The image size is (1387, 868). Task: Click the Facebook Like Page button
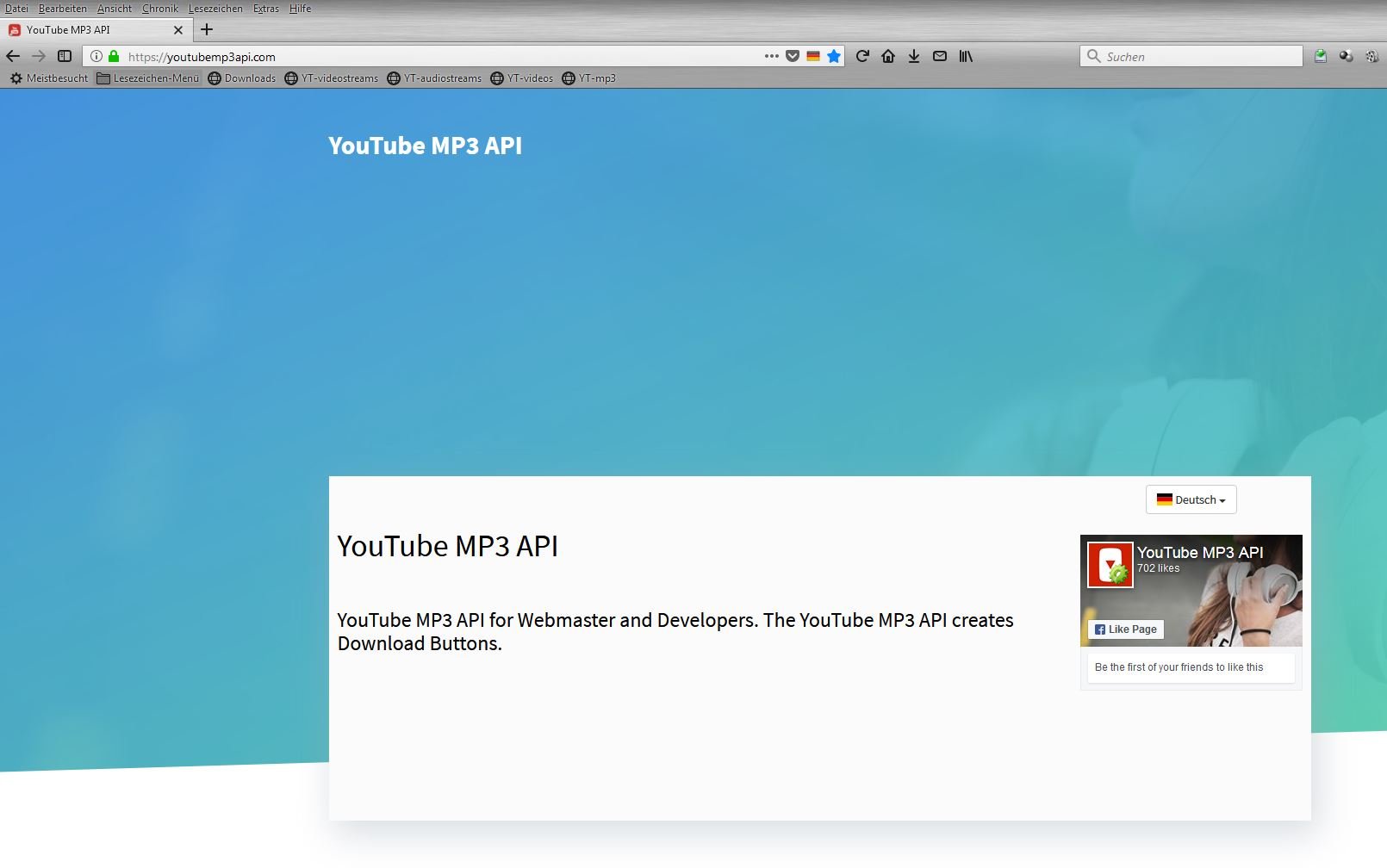1126,629
